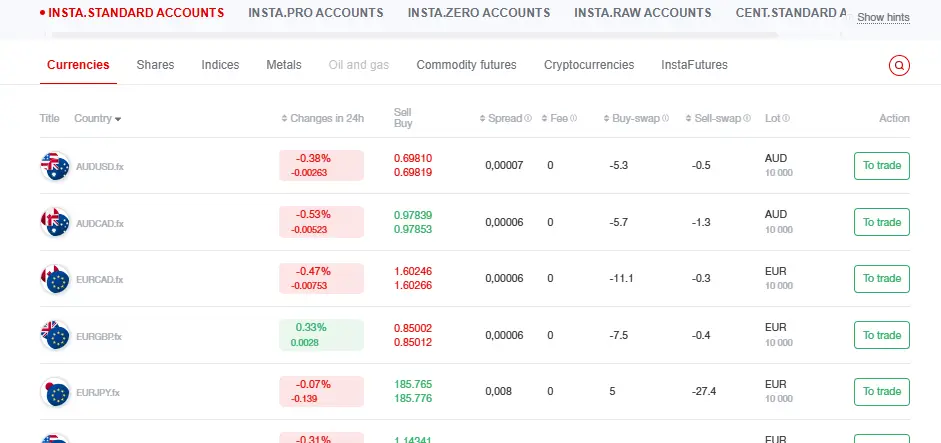Click the -11.1 buy-swap value
This screenshot has height=443, width=941.
click(621, 279)
